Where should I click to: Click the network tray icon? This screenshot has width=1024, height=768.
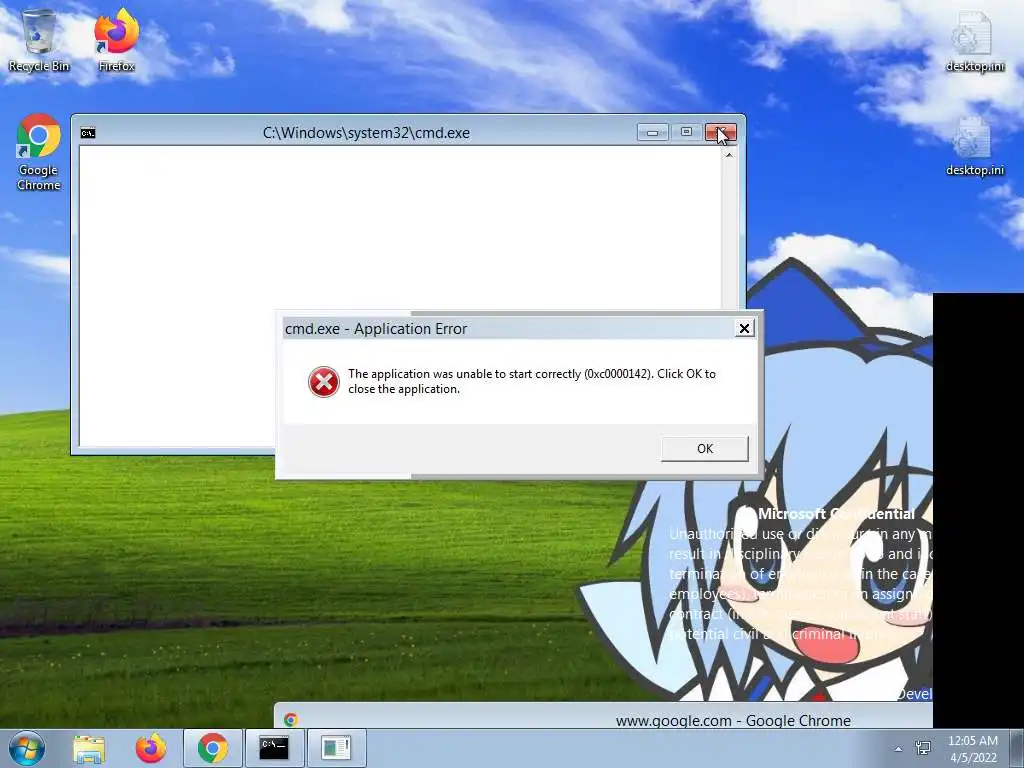[923, 748]
